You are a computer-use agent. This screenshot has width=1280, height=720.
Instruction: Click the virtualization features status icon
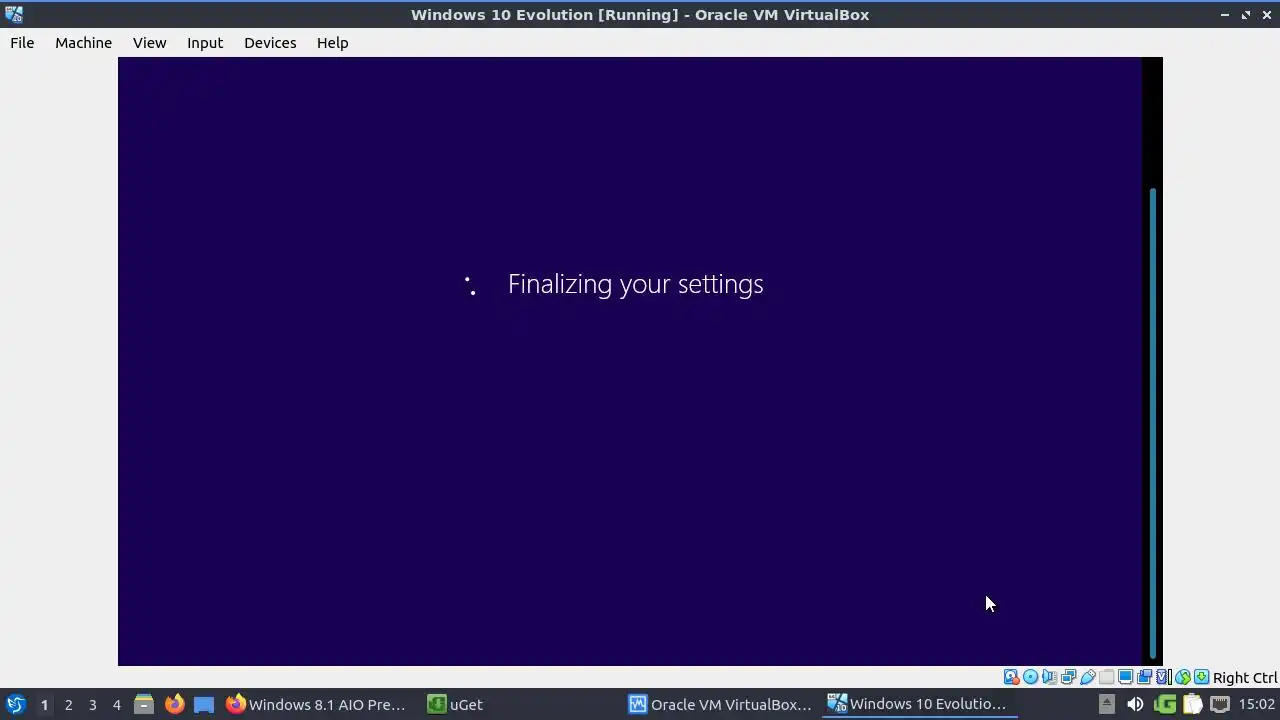pos(1163,677)
